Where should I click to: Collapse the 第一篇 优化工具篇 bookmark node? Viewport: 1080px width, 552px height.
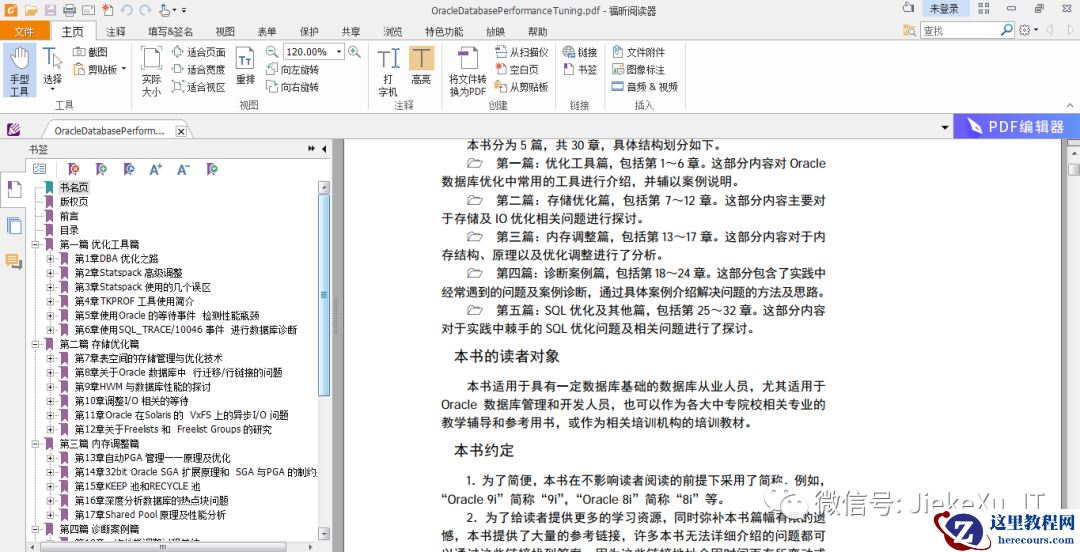[x=35, y=244]
